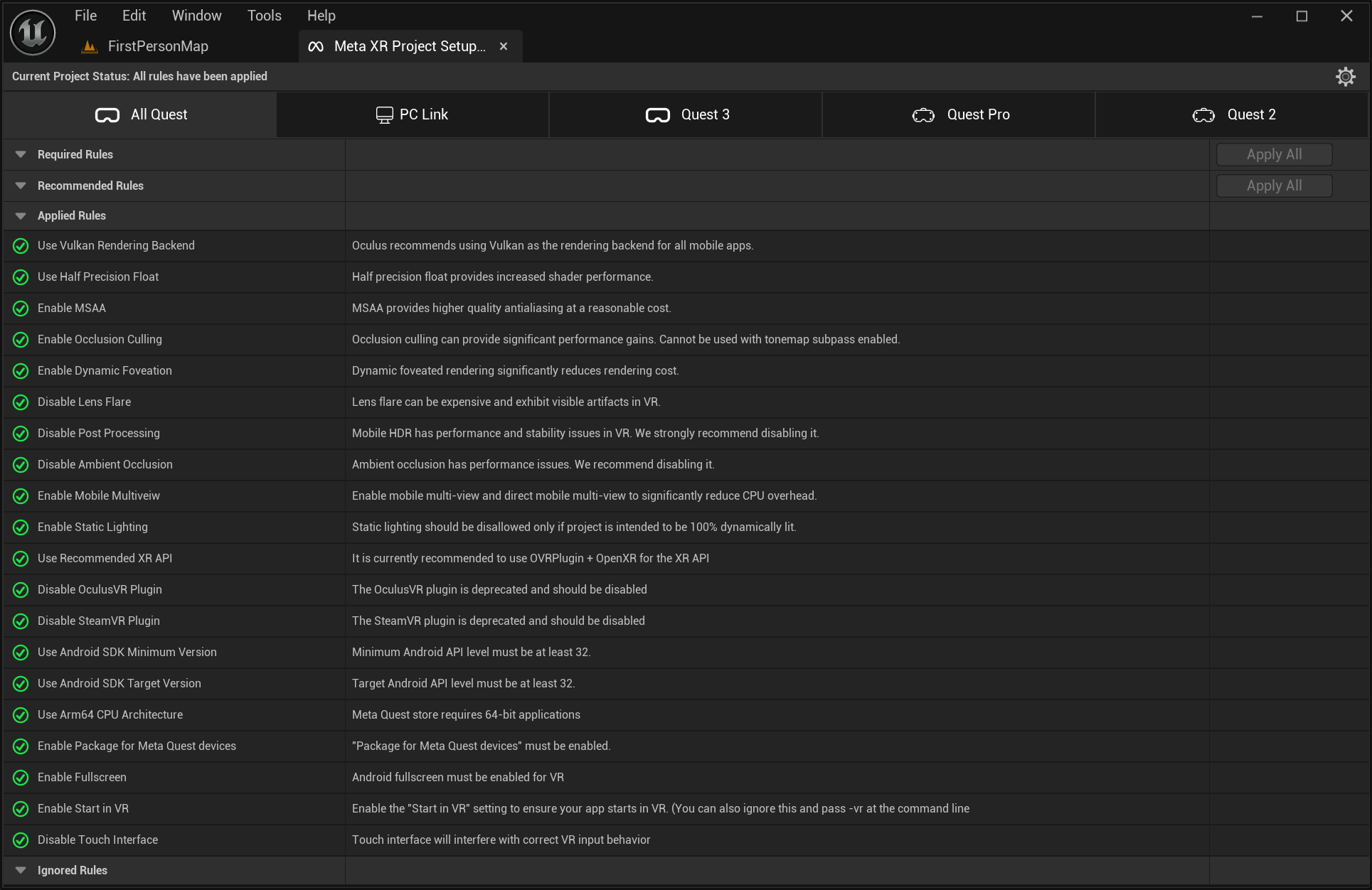Image resolution: width=1372 pixels, height=890 pixels.
Task: Open the Tools menu
Action: coord(264,15)
